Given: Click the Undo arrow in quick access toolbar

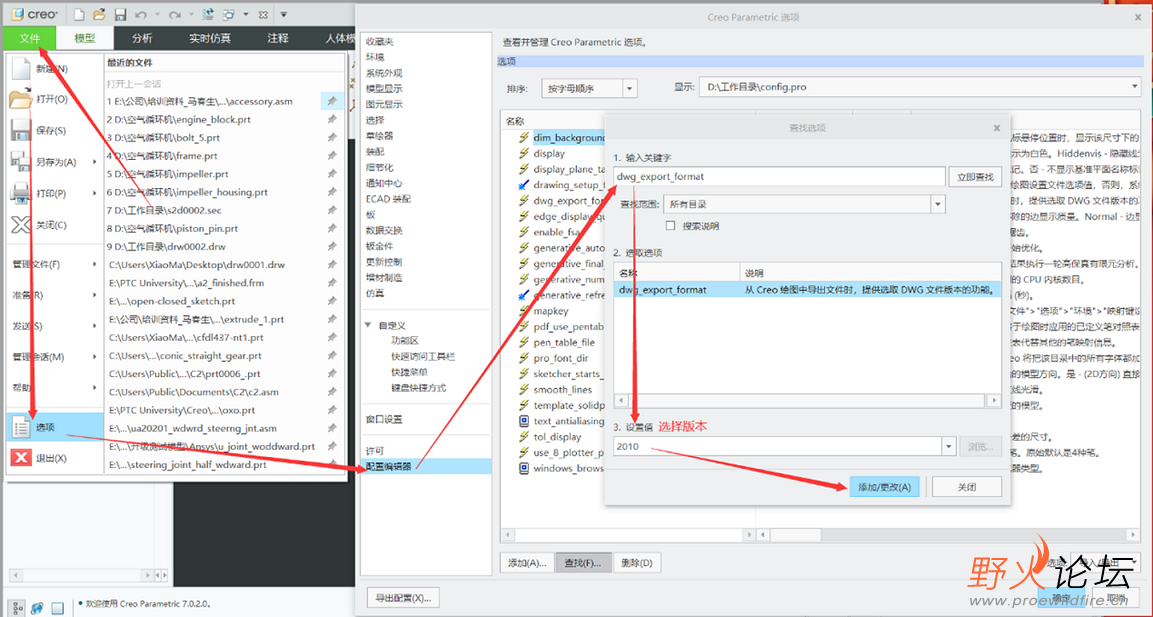Looking at the screenshot, I should pyautogui.click(x=141, y=14).
